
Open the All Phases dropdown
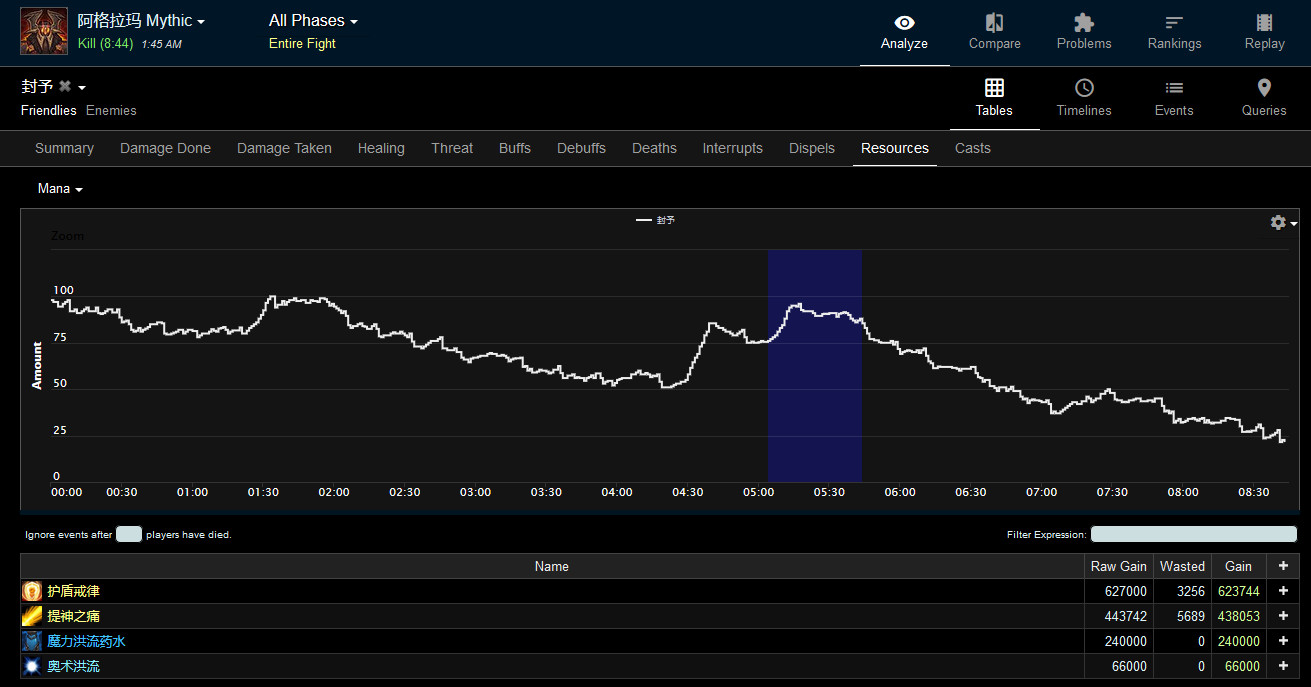pos(313,21)
